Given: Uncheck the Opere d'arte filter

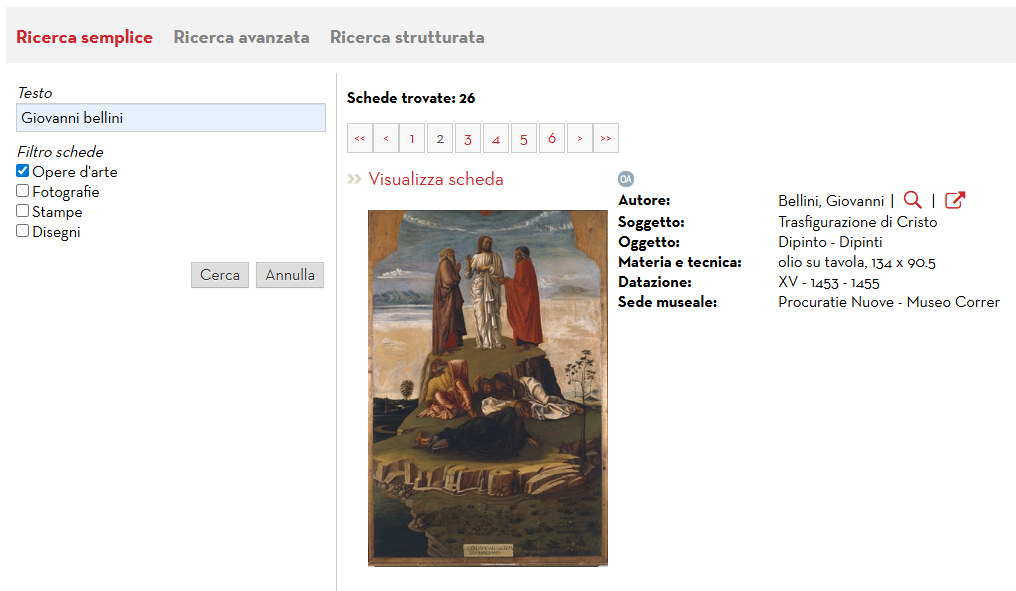Looking at the screenshot, I should 21,171.
